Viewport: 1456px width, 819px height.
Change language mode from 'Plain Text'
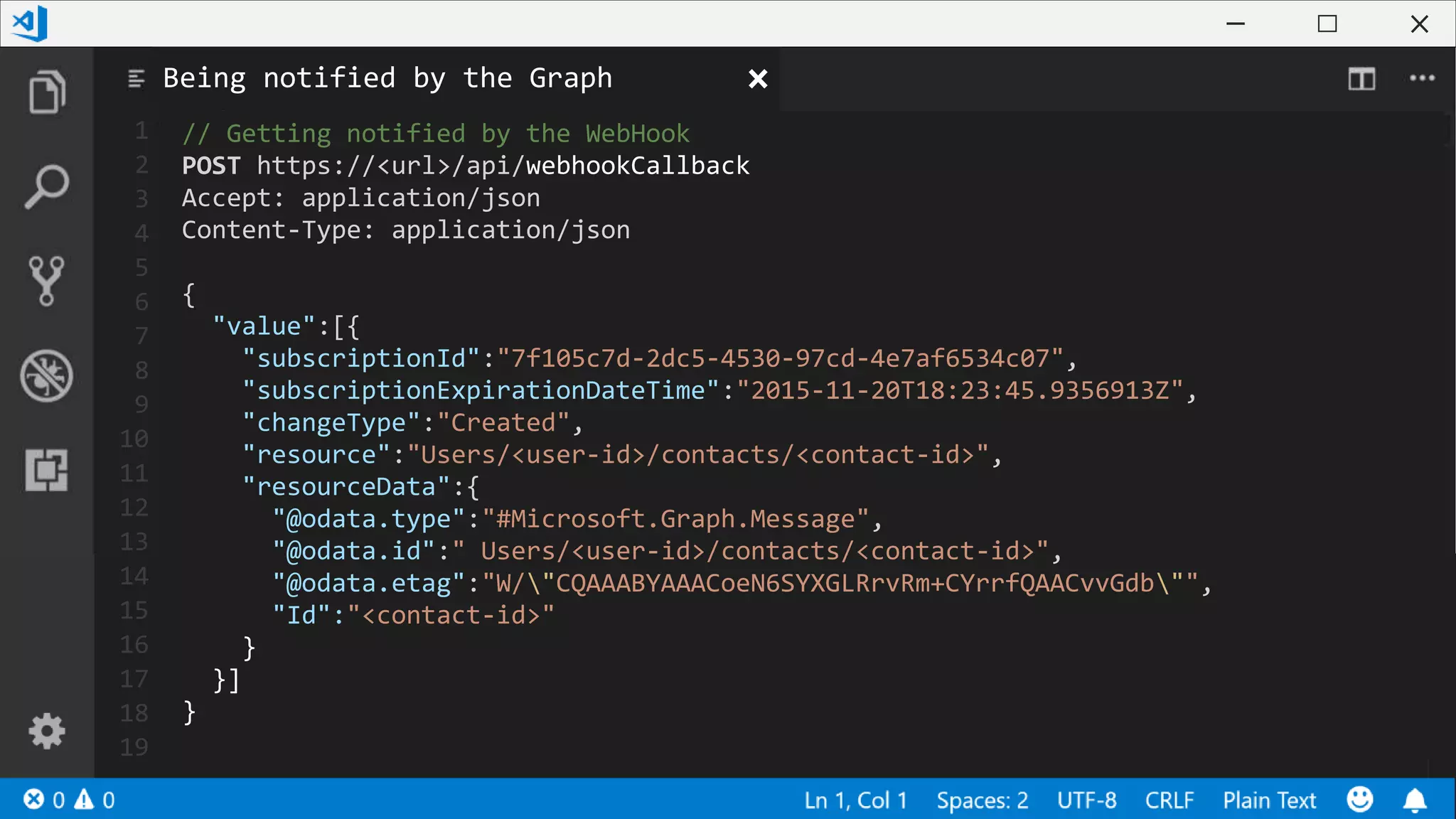pos(1269,801)
